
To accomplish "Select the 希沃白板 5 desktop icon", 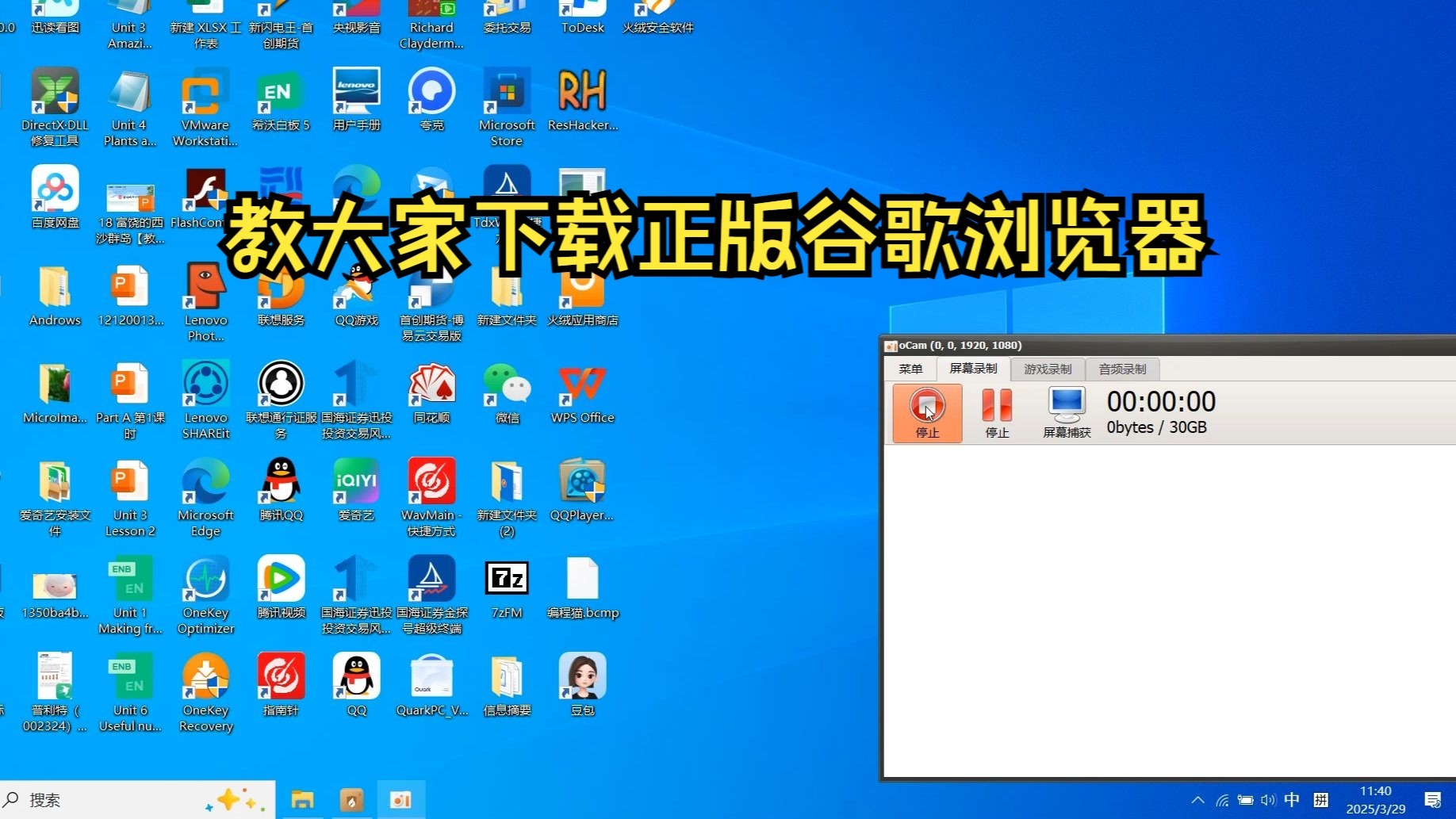I will (x=281, y=101).
